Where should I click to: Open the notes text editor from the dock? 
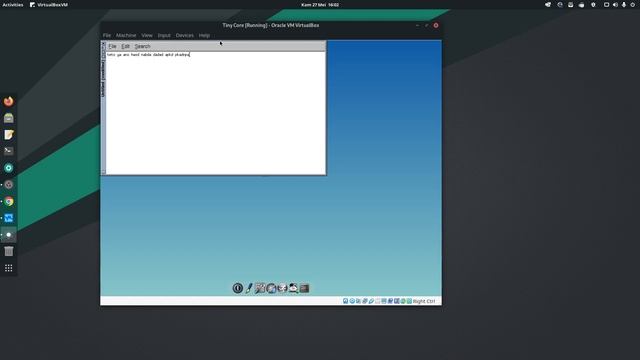[x=9, y=135]
